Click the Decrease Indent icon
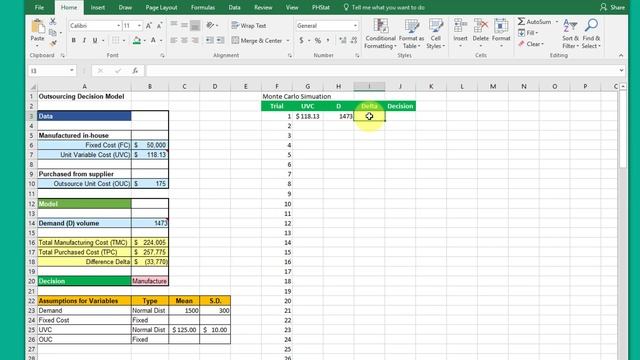Viewport: 640px width, 360px height. (x=209, y=40)
